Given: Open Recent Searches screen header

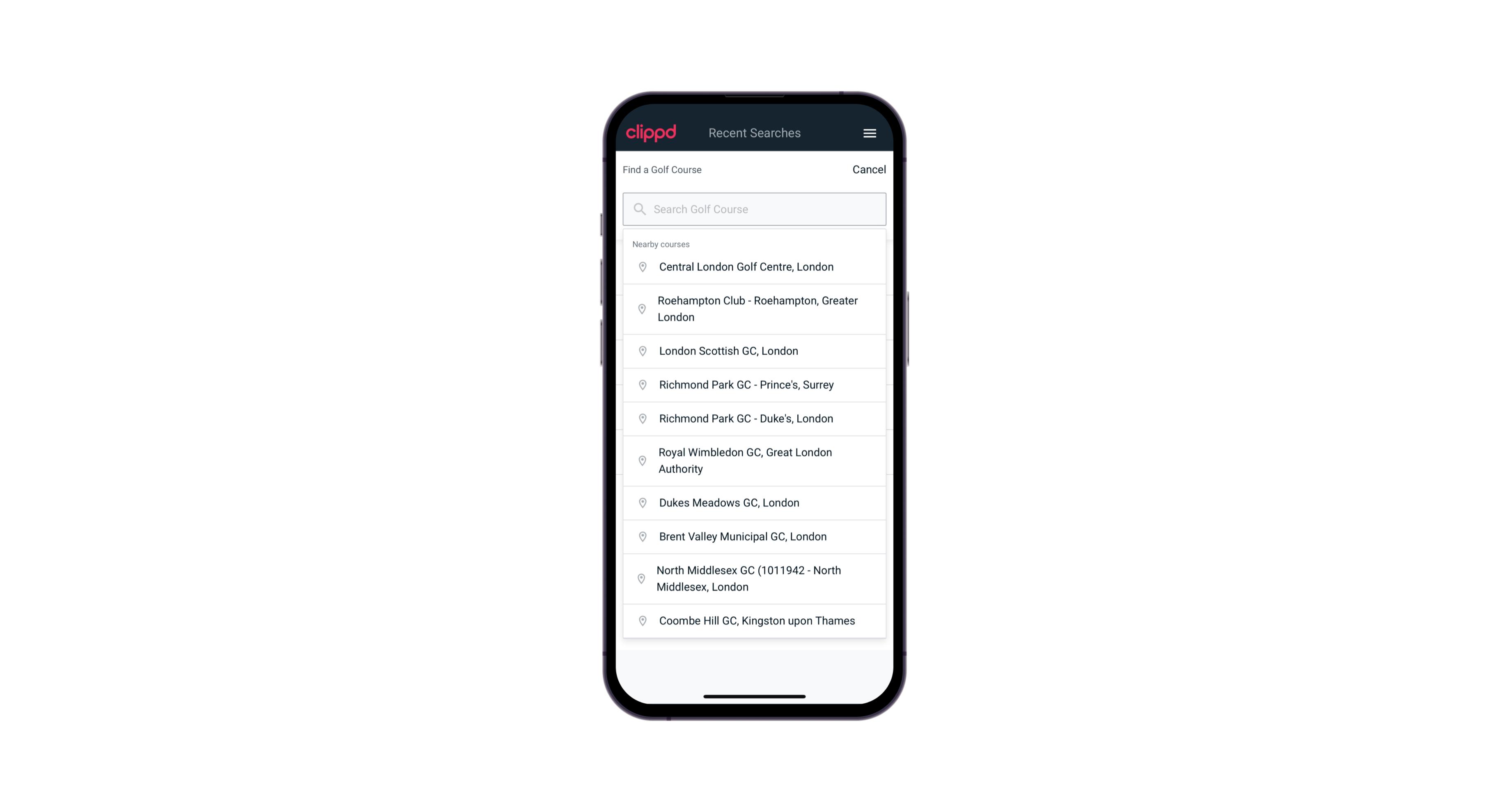Looking at the screenshot, I should point(754,132).
